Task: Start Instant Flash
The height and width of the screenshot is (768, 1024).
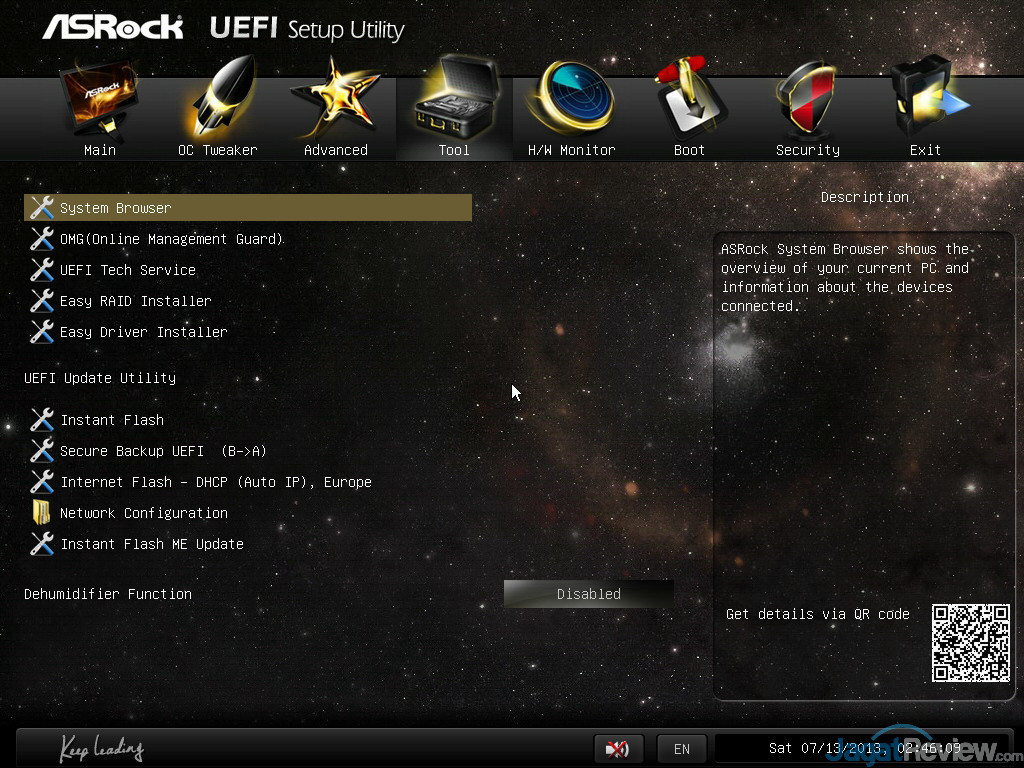Action: 112,420
